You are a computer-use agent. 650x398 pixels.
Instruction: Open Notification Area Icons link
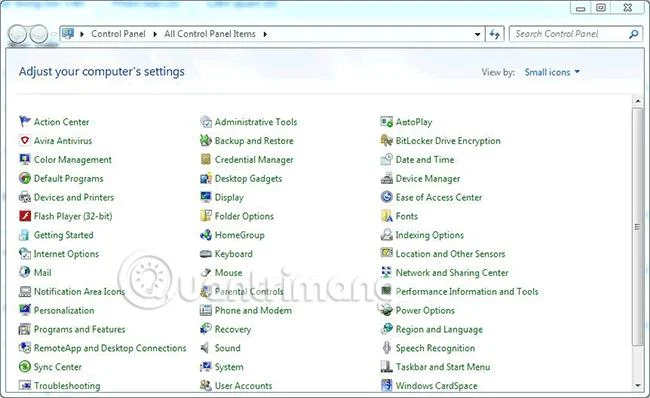[79, 291]
